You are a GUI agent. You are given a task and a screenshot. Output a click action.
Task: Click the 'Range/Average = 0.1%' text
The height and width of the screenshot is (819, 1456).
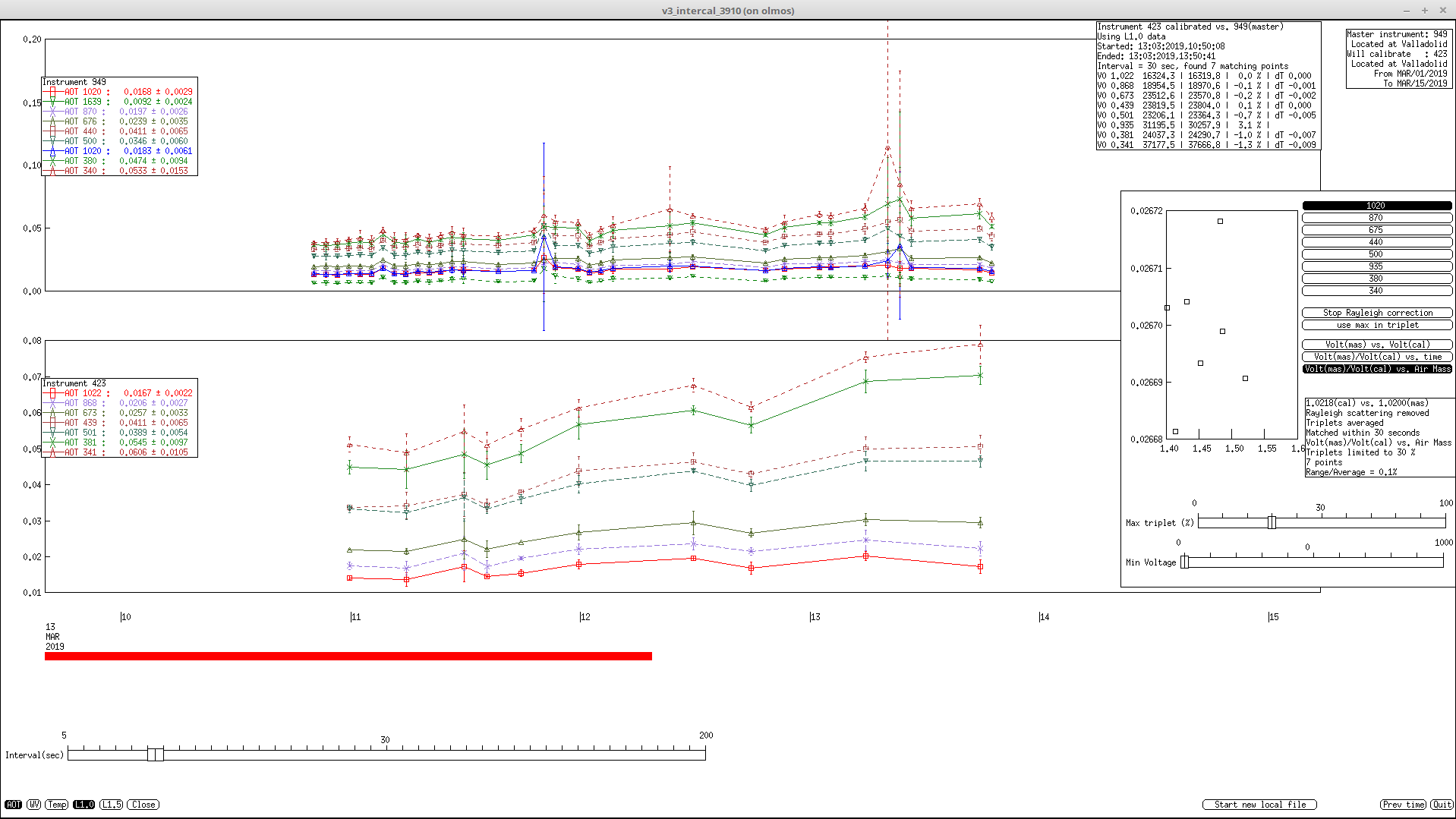click(1351, 472)
